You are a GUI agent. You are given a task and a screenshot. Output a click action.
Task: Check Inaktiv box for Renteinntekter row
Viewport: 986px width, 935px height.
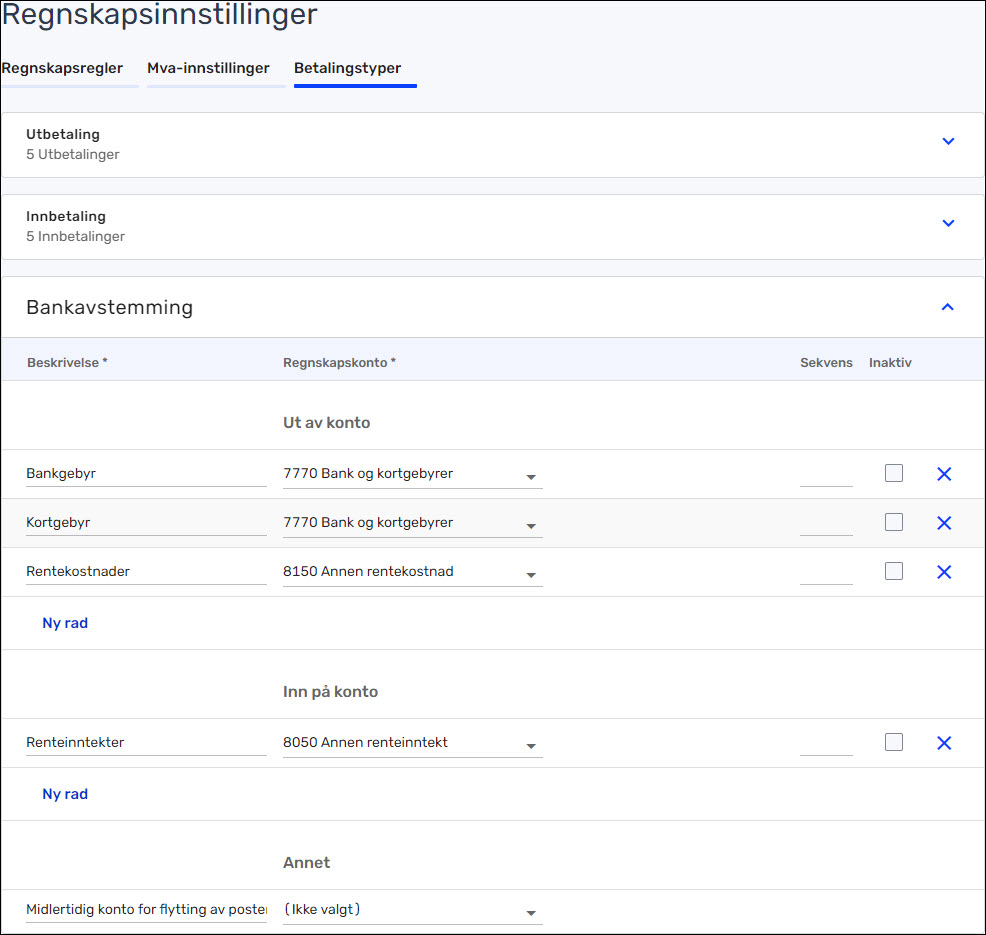[x=894, y=742]
